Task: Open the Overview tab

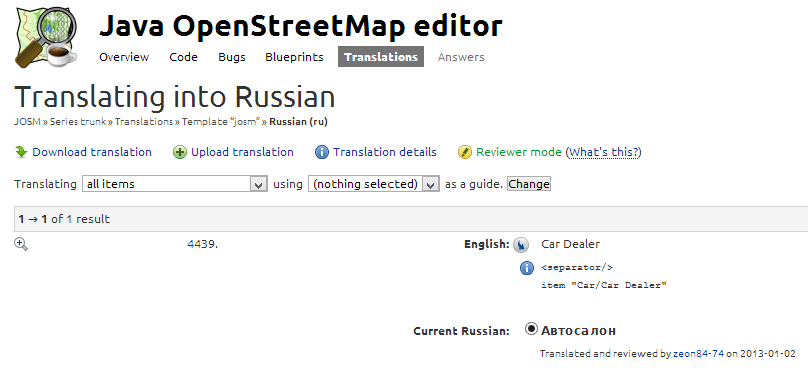Action: click(x=124, y=57)
